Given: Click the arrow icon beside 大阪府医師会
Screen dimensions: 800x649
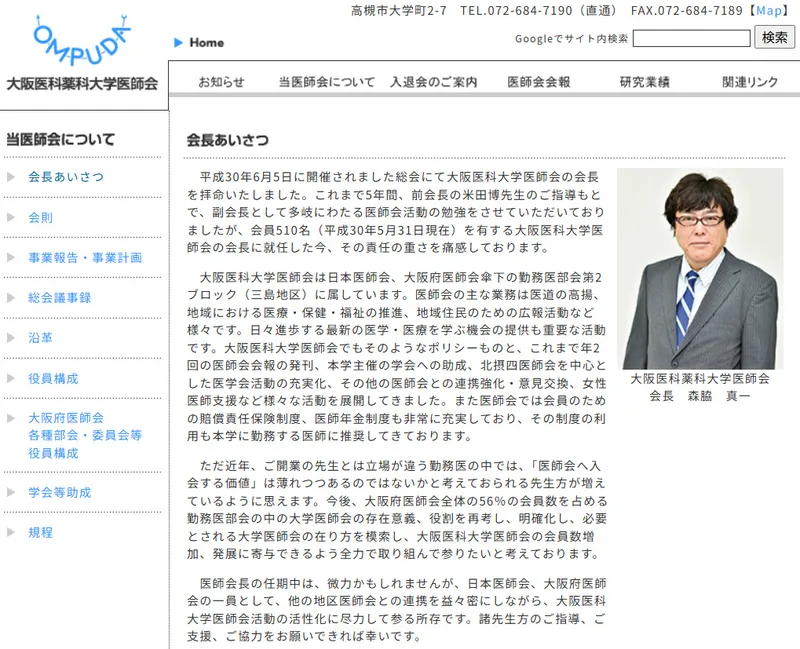Looking at the screenshot, I should click(x=11, y=418).
